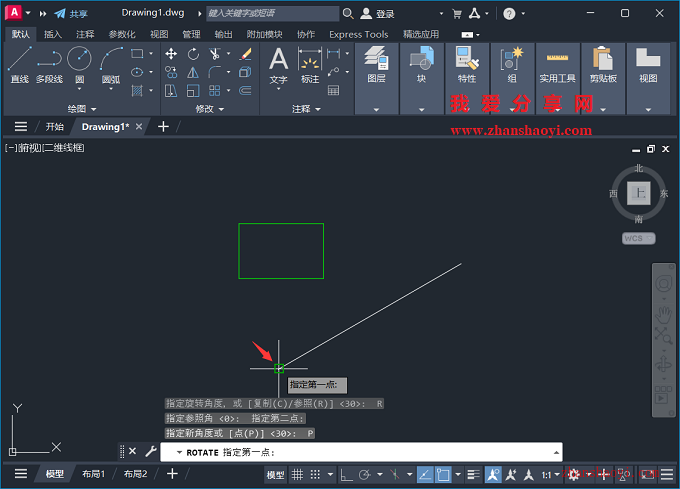Expand the Modify (修改) panel
The width and height of the screenshot is (680, 489).
pyautogui.click(x=209, y=109)
